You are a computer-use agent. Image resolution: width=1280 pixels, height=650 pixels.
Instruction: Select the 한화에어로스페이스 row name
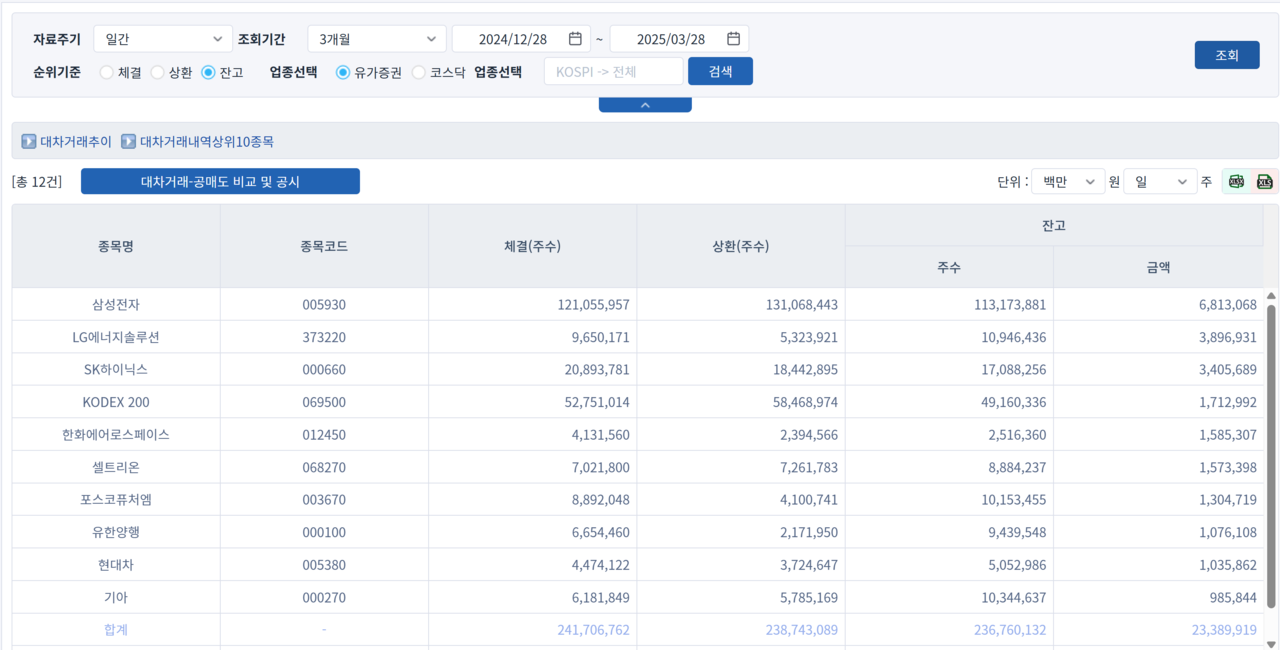pos(116,435)
